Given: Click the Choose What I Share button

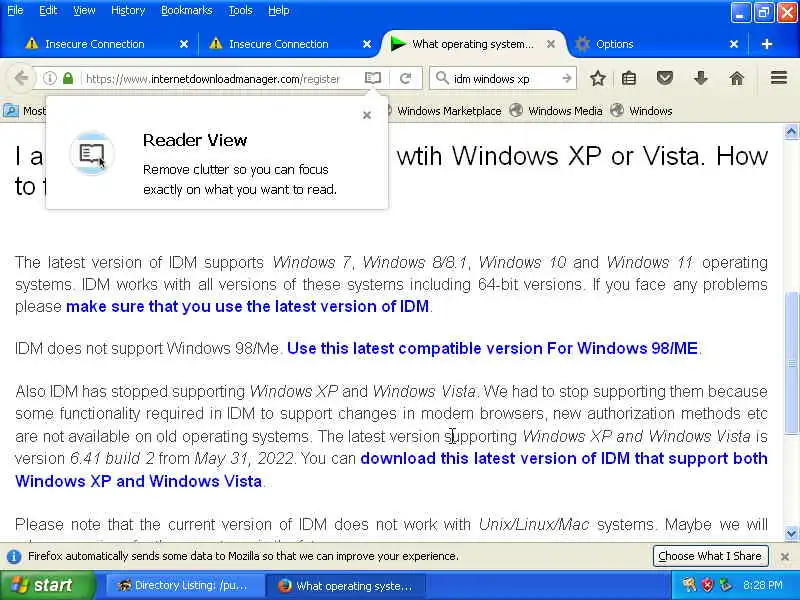Looking at the screenshot, I should (710, 556).
